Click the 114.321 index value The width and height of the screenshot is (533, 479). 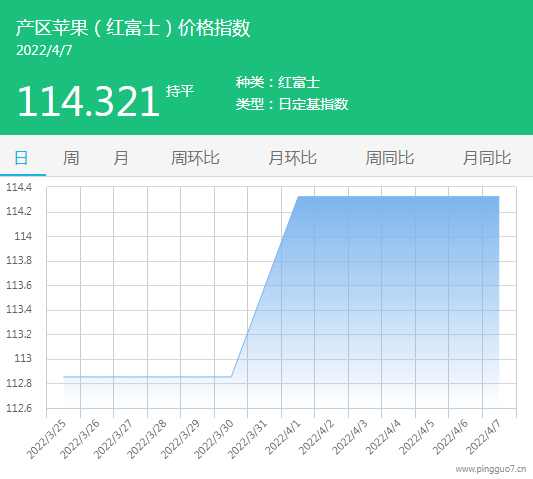click(88, 101)
